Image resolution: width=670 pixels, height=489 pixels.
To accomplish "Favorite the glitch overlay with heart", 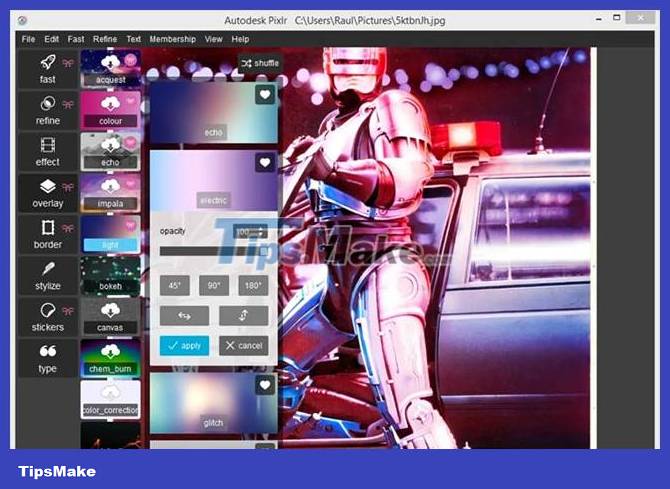I will 264,386.
